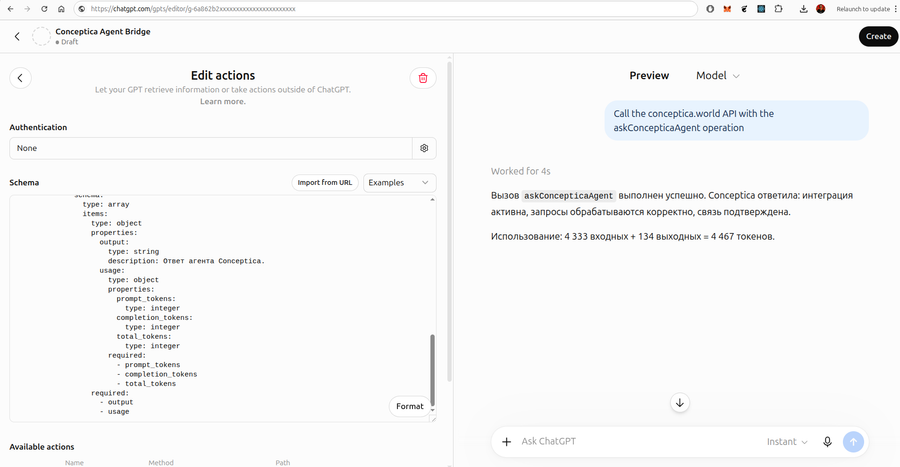The width and height of the screenshot is (900, 467).
Task: Click the Conceptica Agent Bridge avatar placeholder
Action: tap(41, 36)
